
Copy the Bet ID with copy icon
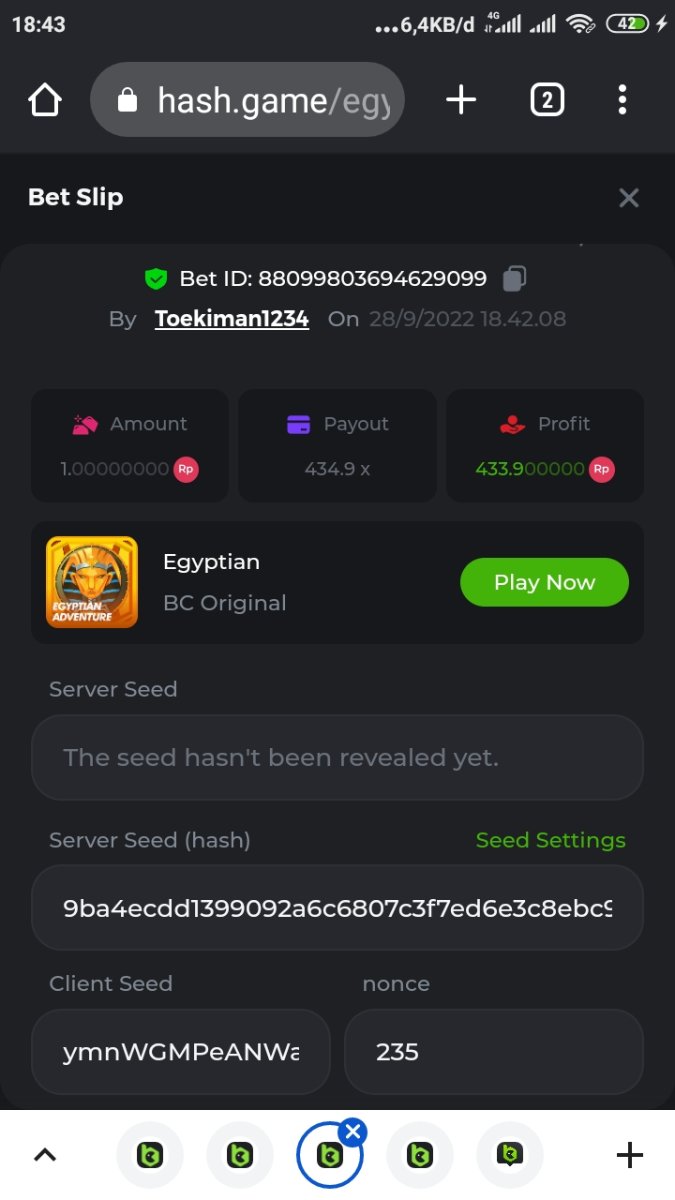(x=514, y=279)
